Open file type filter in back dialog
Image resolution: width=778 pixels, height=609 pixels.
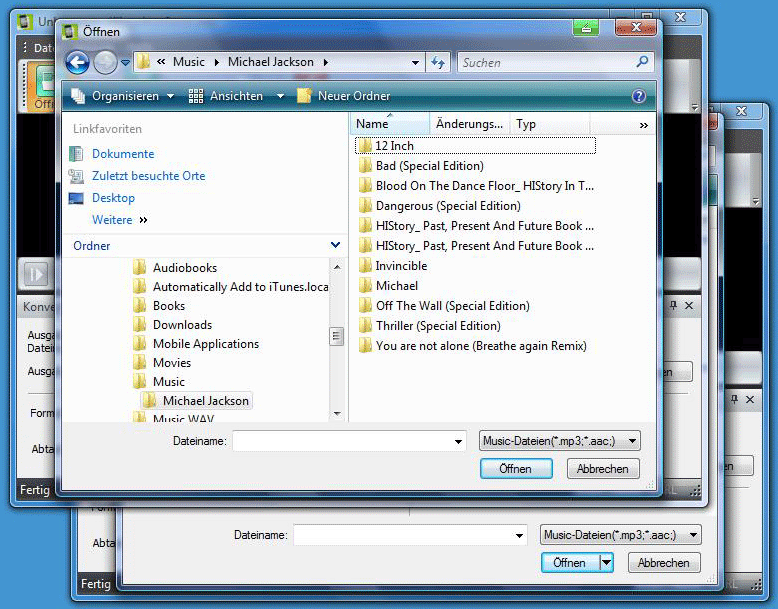(x=621, y=535)
